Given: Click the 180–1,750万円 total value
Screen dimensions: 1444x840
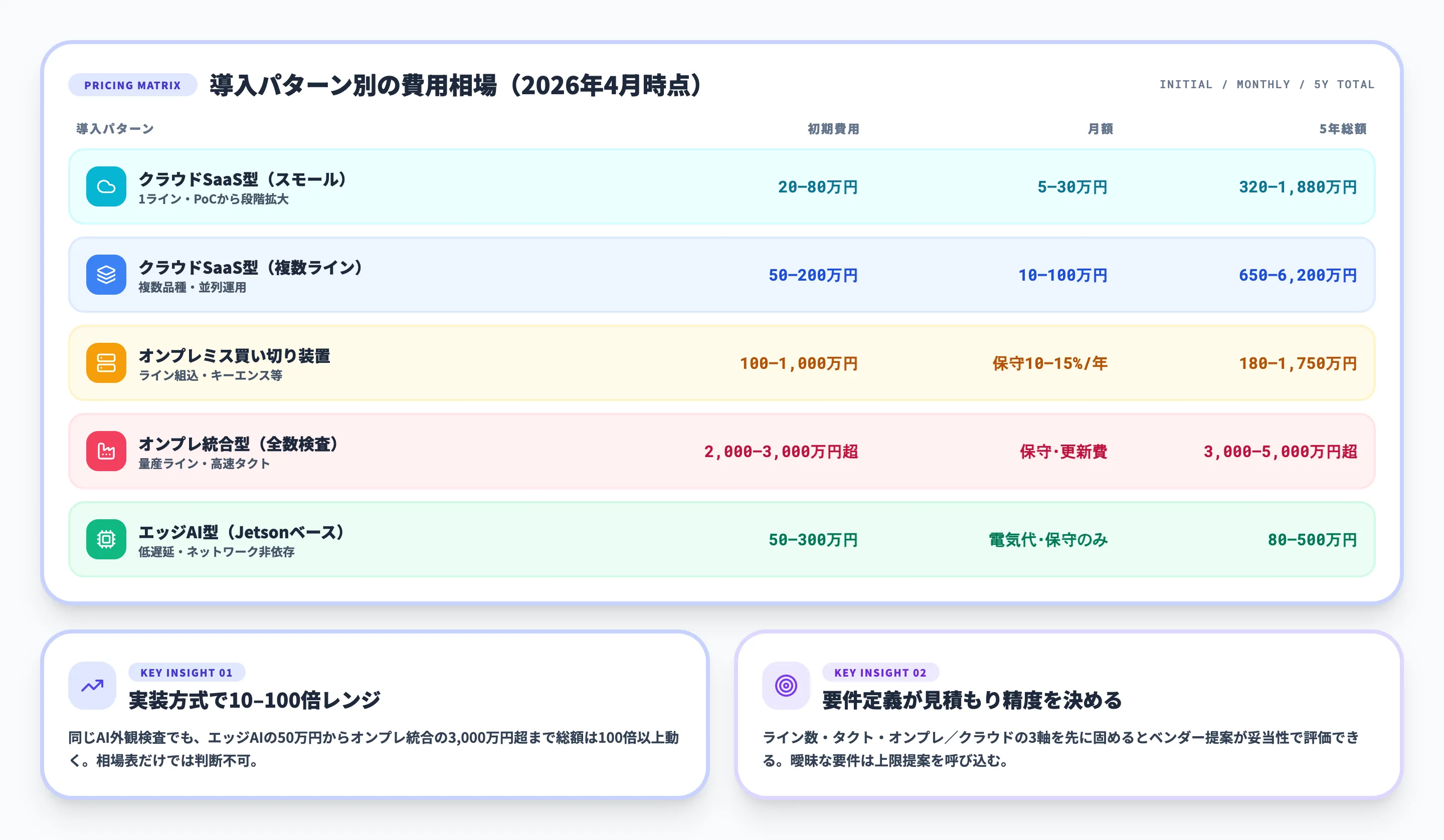Looking at the screenshot, I should (1298, 363).
